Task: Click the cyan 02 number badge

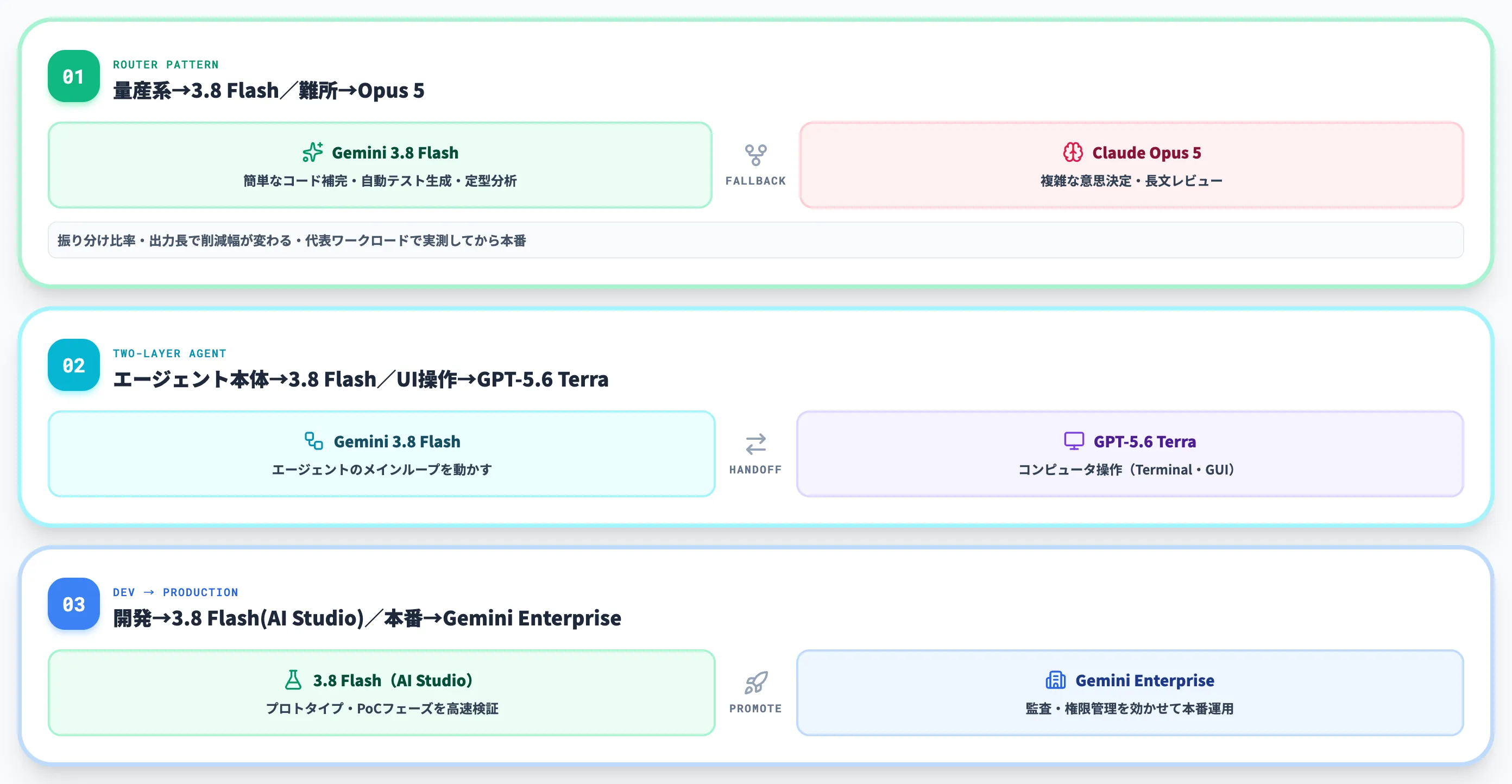Action: click(73, 365)
